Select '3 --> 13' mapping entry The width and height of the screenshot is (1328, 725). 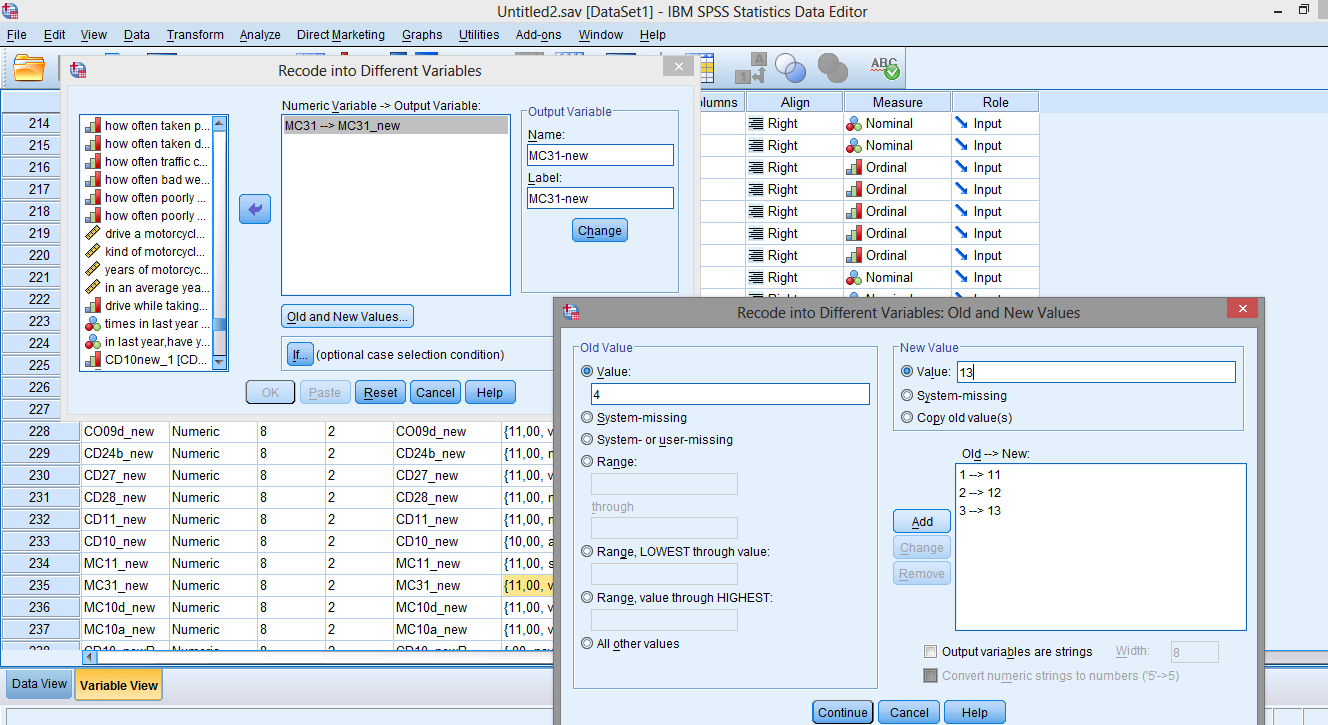tap(980, 511)
